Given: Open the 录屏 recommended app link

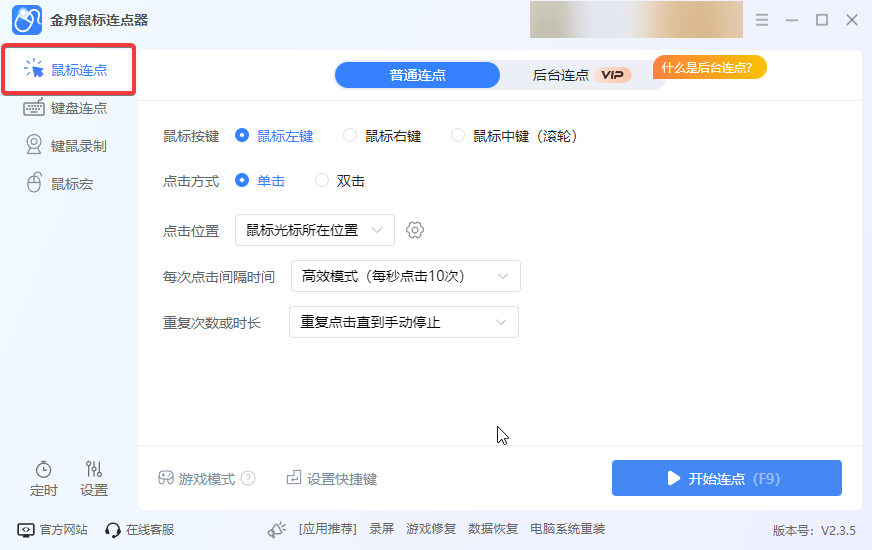Looking at the screenshot, I should (382, 529).
